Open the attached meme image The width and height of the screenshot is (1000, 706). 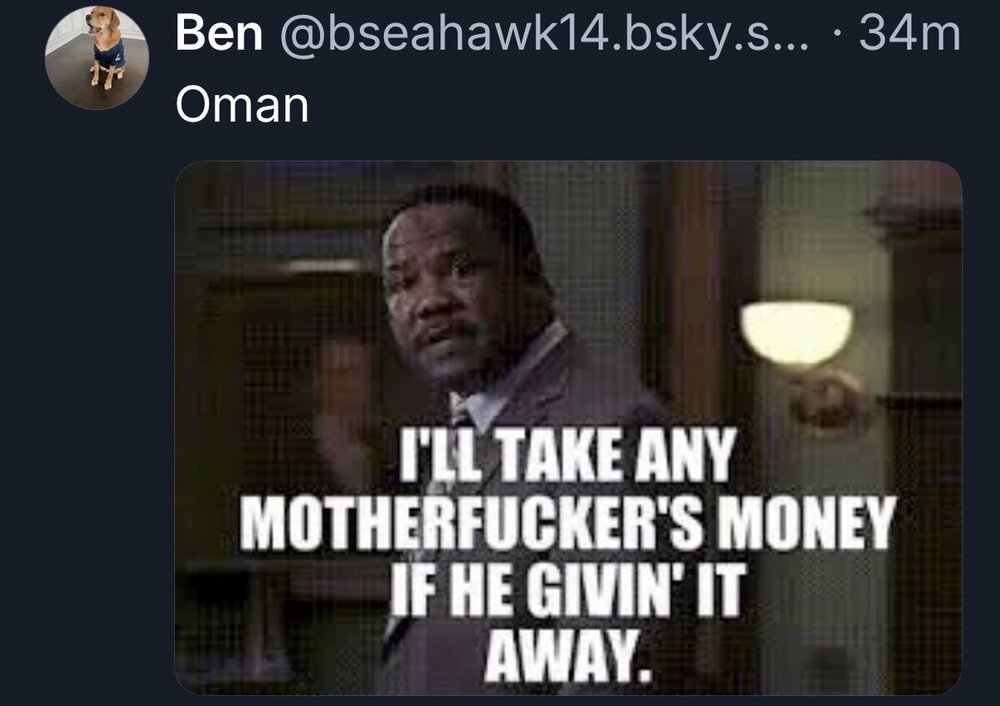point(568,427)
